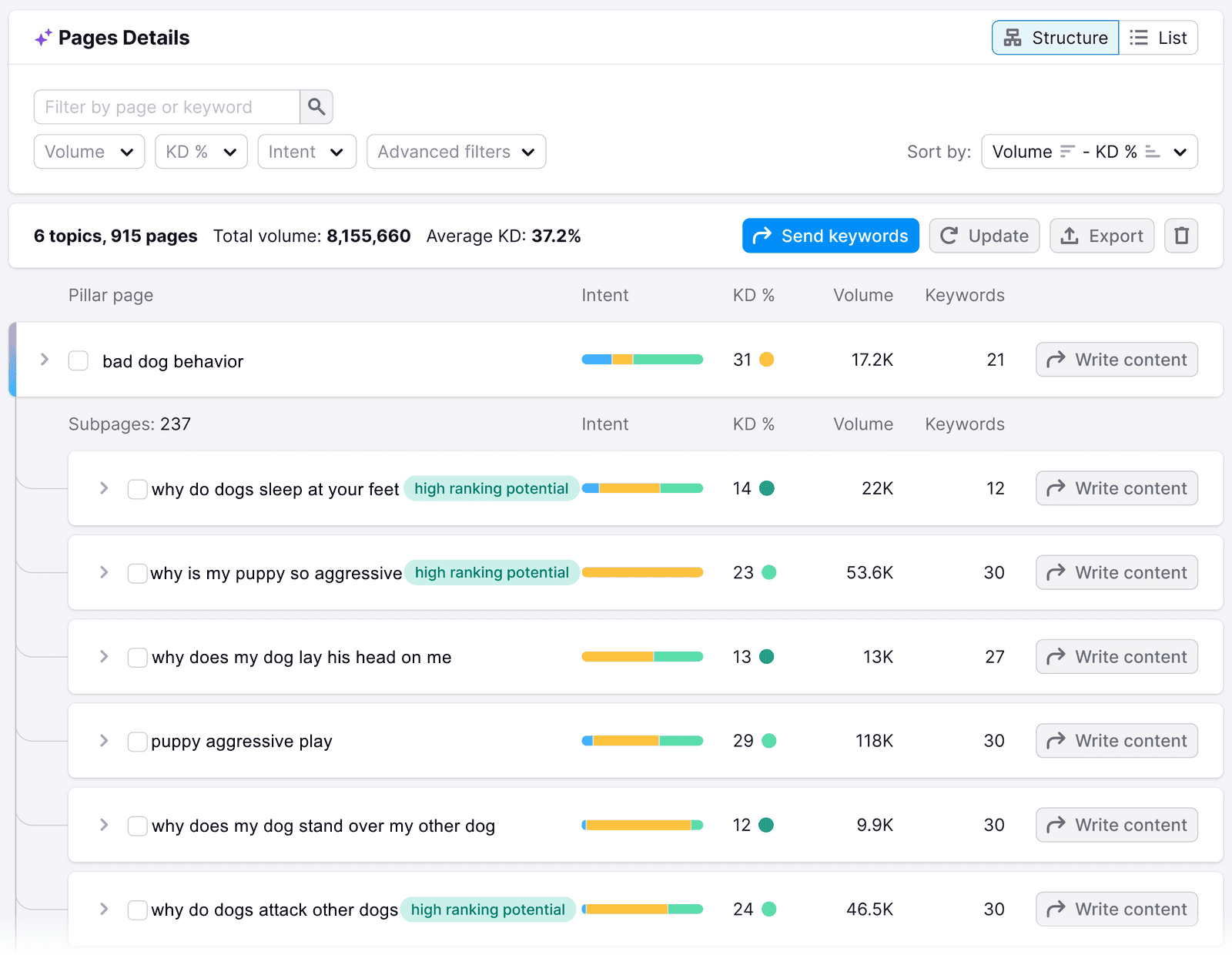Click the trash delete icon
The height and width of the screenshot is (955, 1232).
pos(1180,236)
